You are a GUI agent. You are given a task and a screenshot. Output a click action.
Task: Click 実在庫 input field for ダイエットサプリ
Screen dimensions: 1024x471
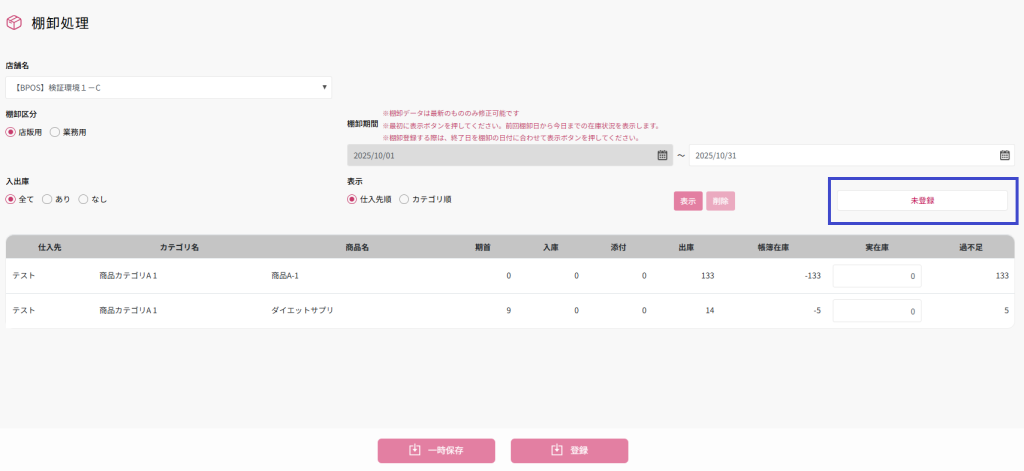[876, 311]
